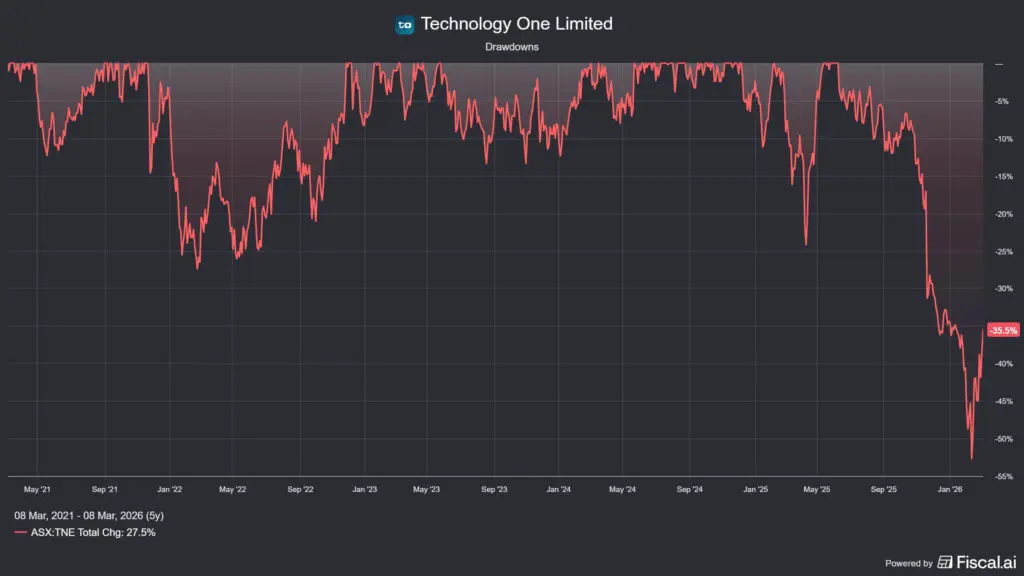Viewport: 1024px width, 576px height.
Task: Click the deepest drawdown trough near -52%
Action: (x=971, y=458)
